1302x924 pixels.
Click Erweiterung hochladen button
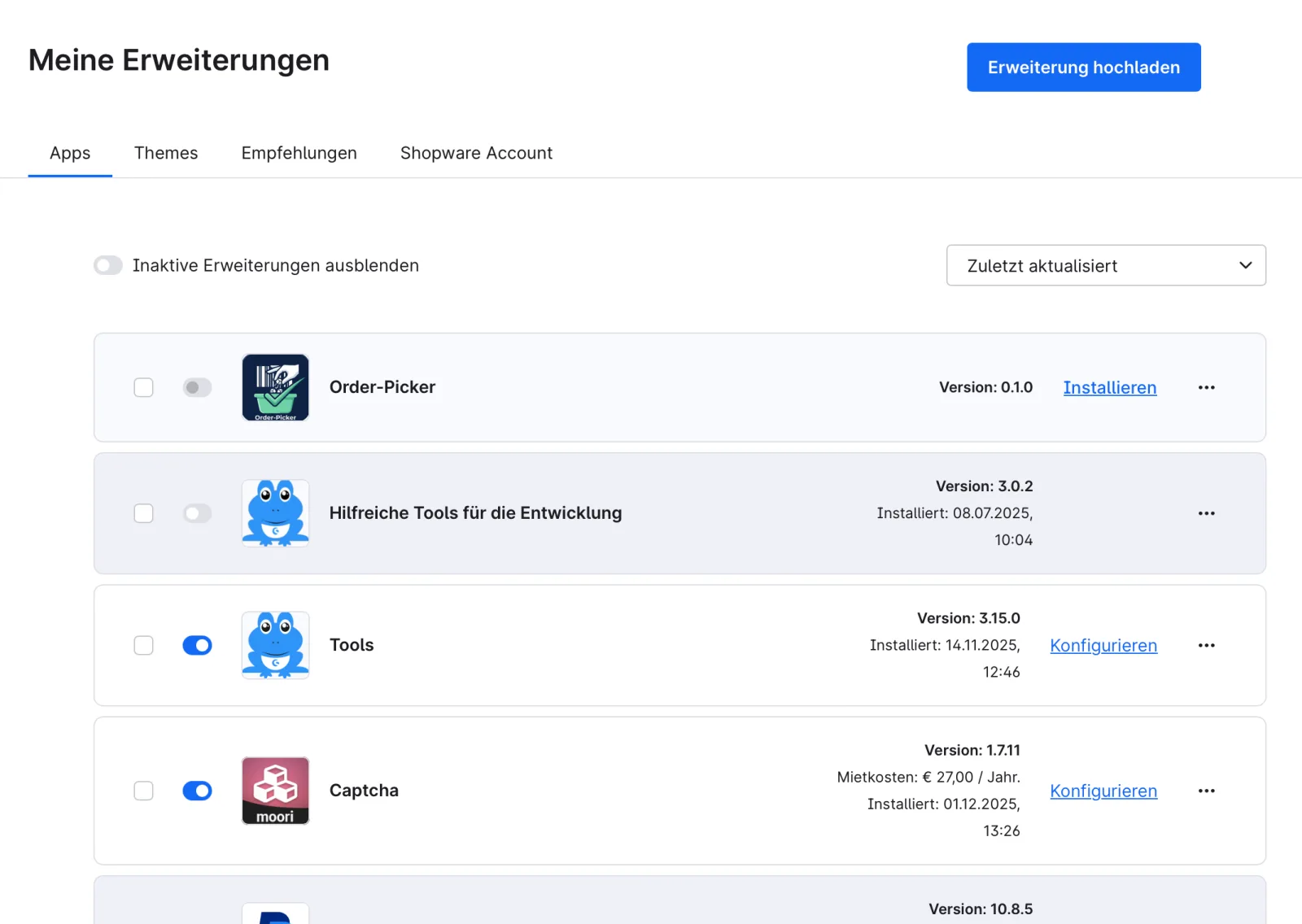(1084, 68)
